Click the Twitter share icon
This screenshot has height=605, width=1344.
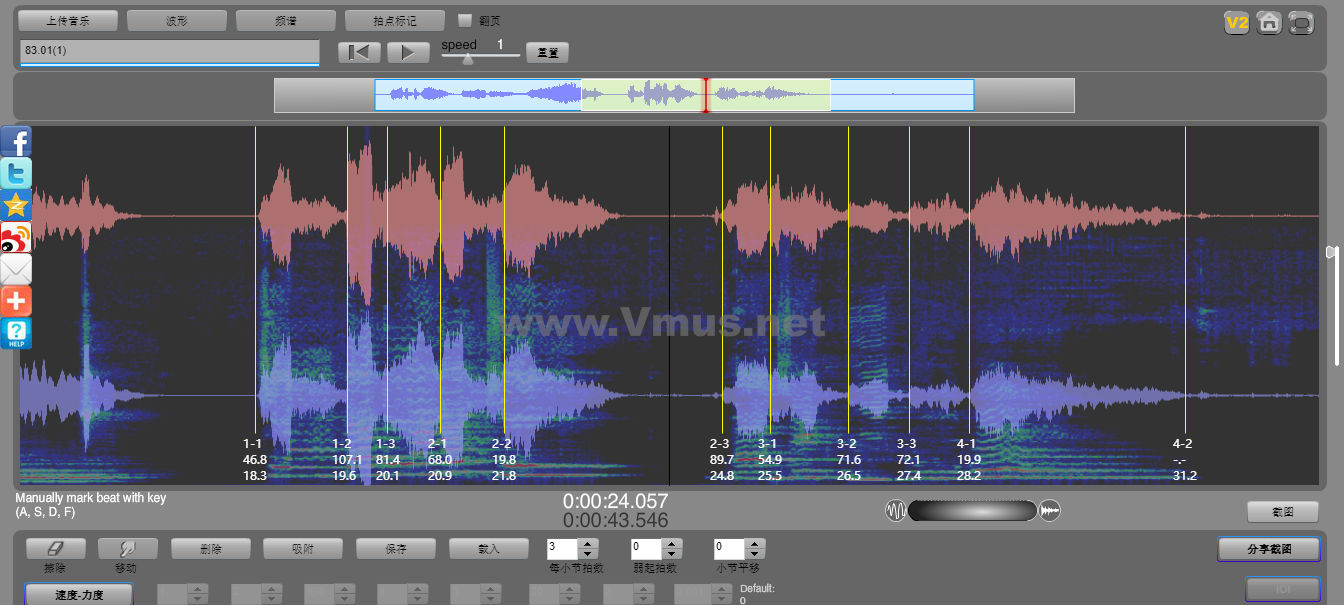[x=16, y=173]
